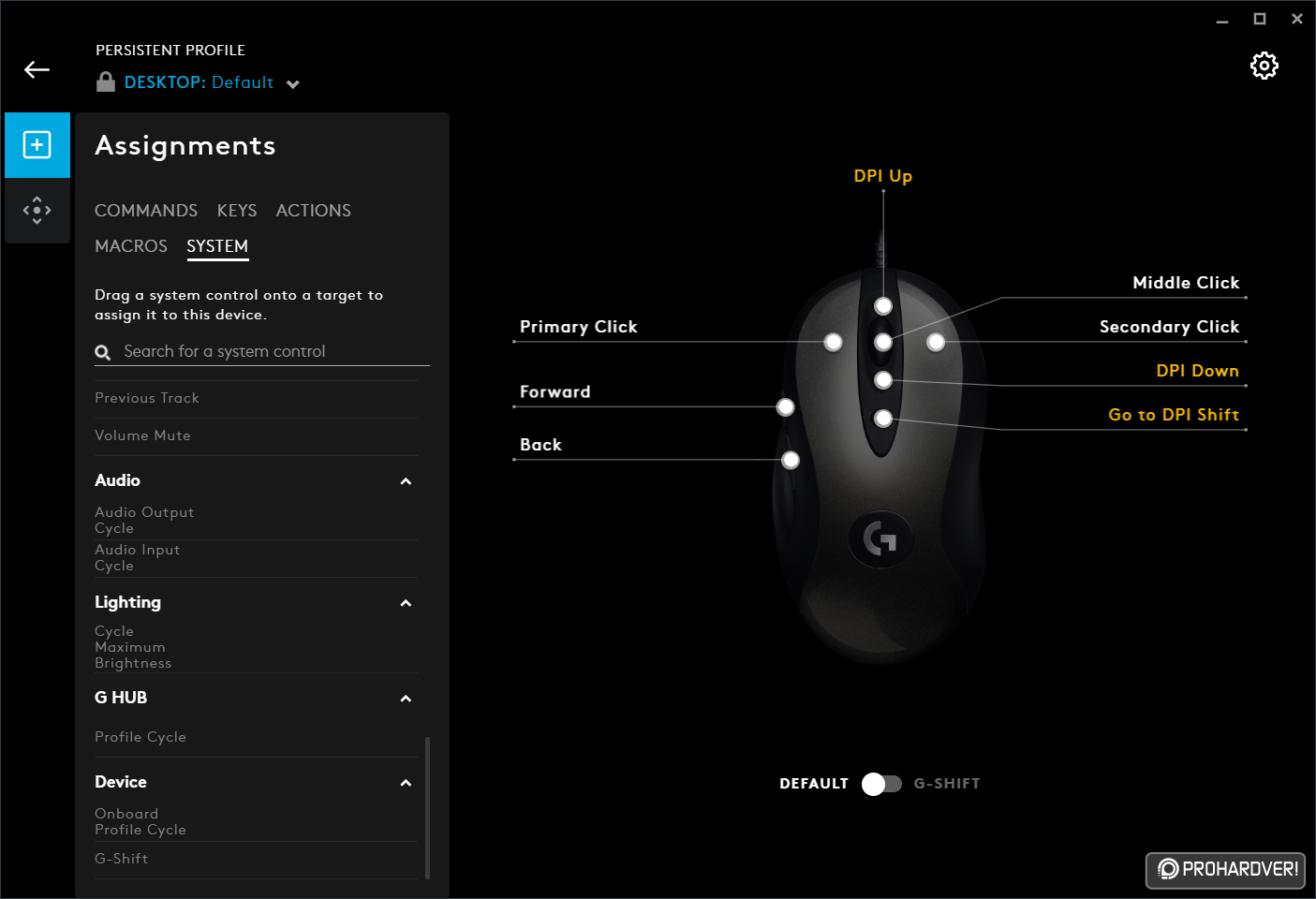Switch to the MACROS tab
This screenshot has width=1316, height=899.
tap(131, 246)
